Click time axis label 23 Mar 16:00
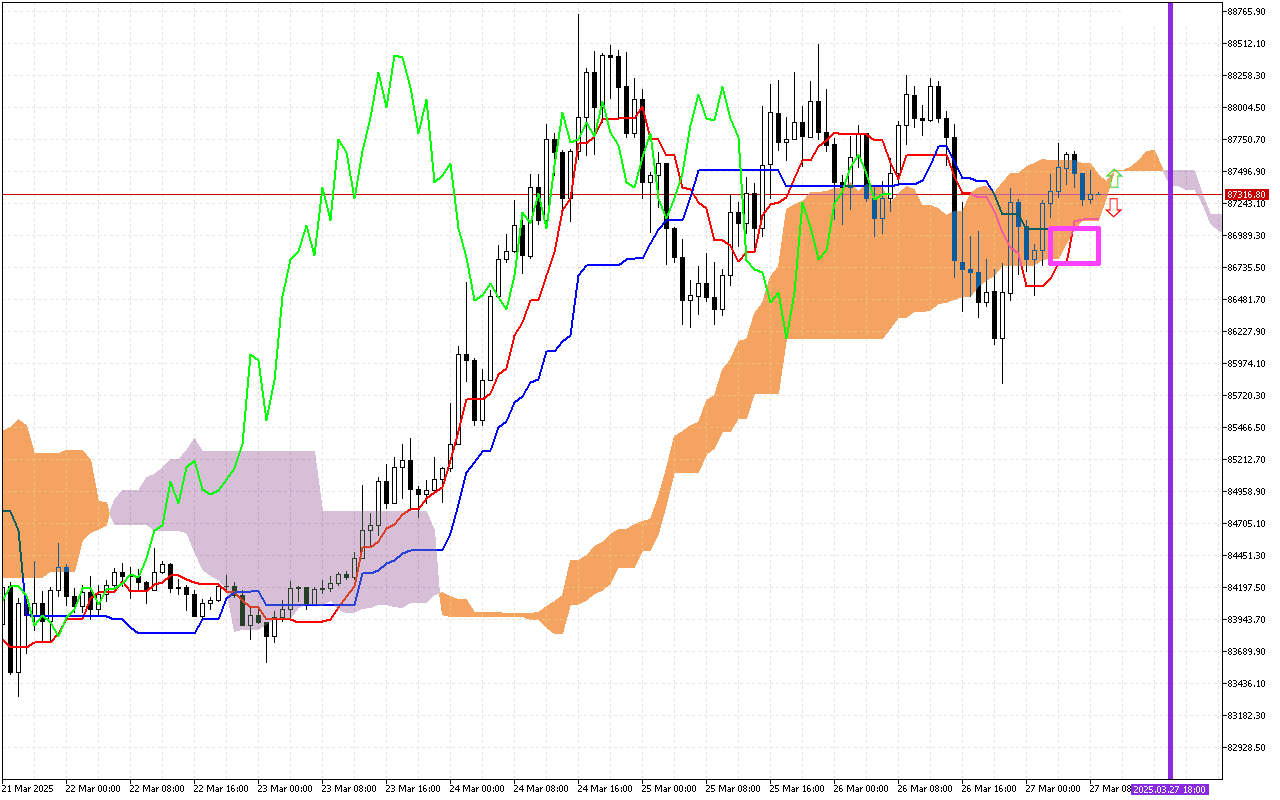This screenshot has height=800, width=1280. pyautogui.click(x=414, y=789)
